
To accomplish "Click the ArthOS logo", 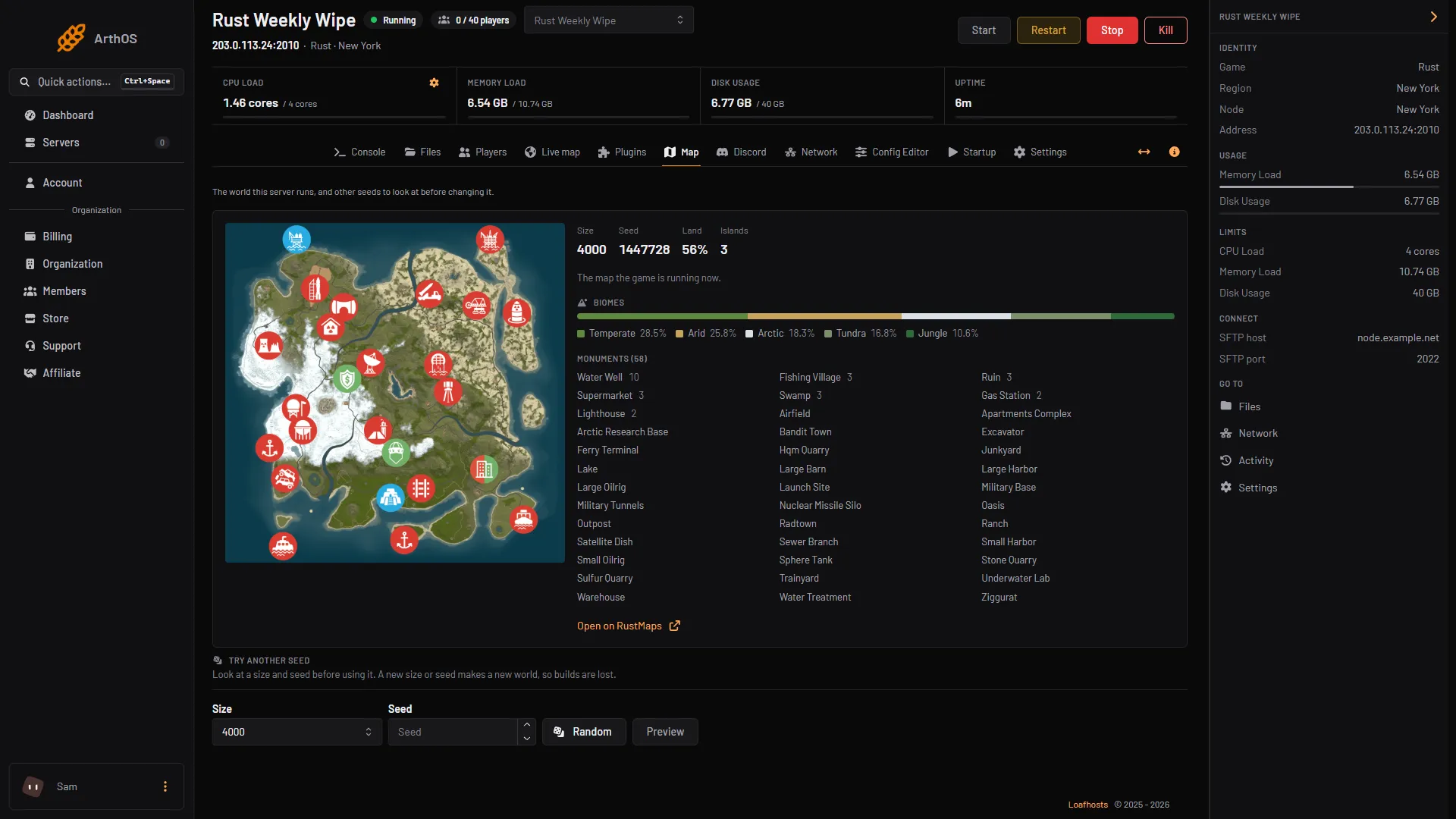I will click(96, 38).
